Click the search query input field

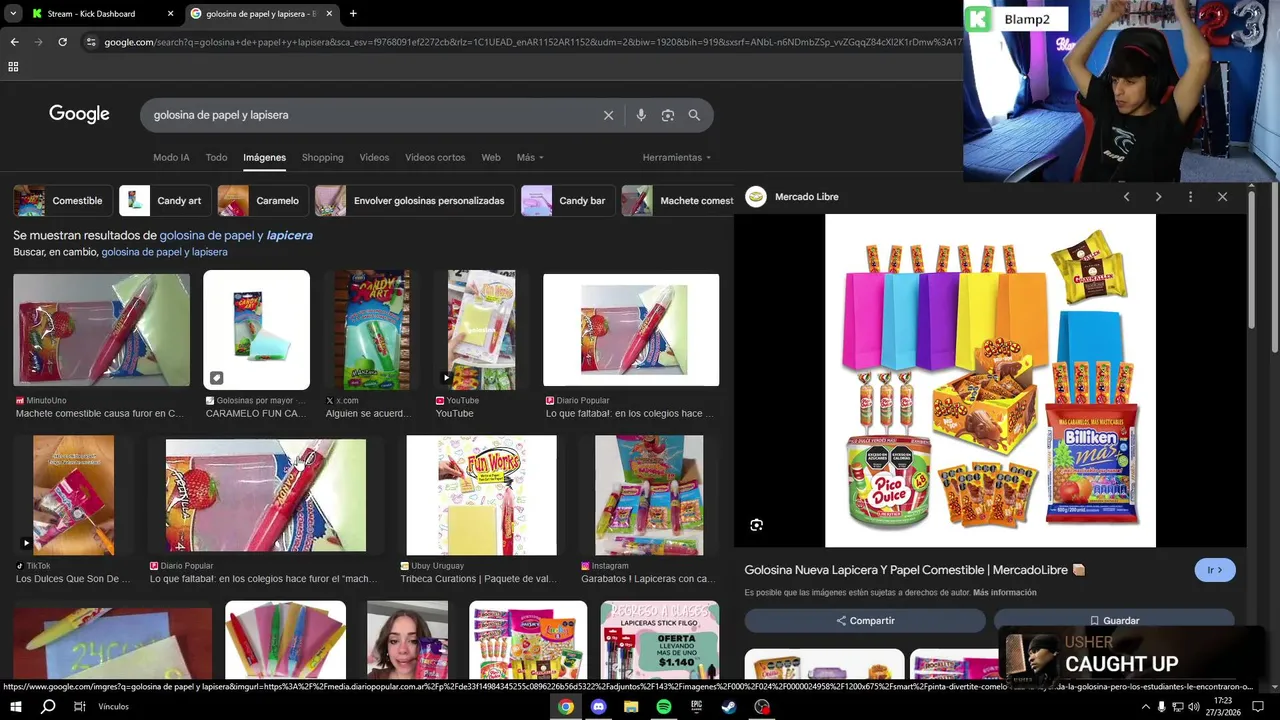pyautogui.click(x=370, y=115)
